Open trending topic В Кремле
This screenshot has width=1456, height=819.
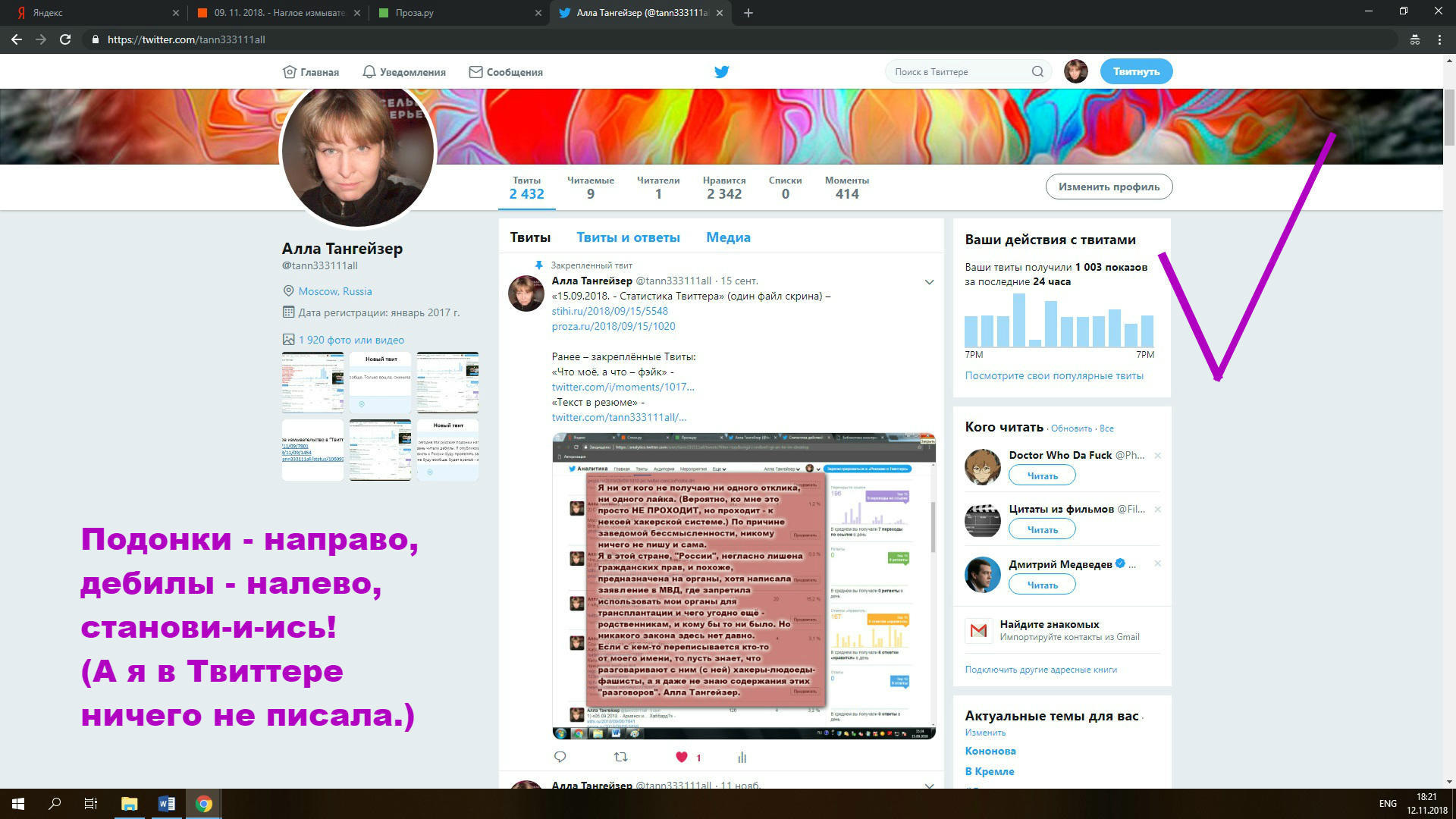click(990, 771)
